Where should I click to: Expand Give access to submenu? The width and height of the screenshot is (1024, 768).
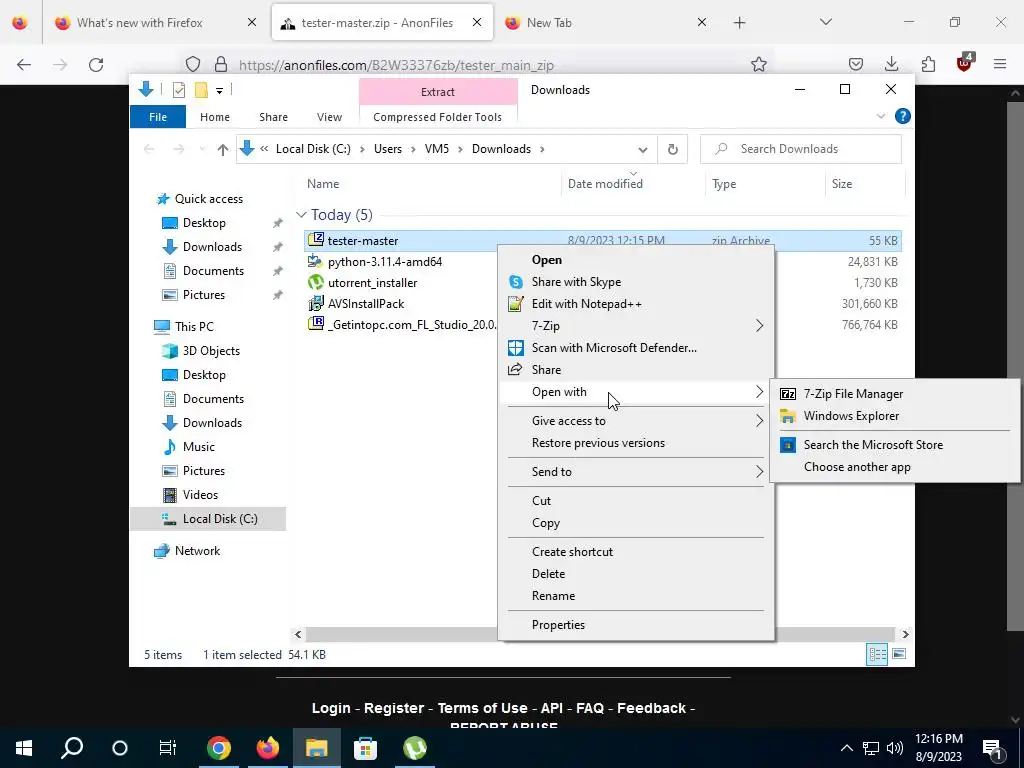pyautogui.click(x=635, y=421)
